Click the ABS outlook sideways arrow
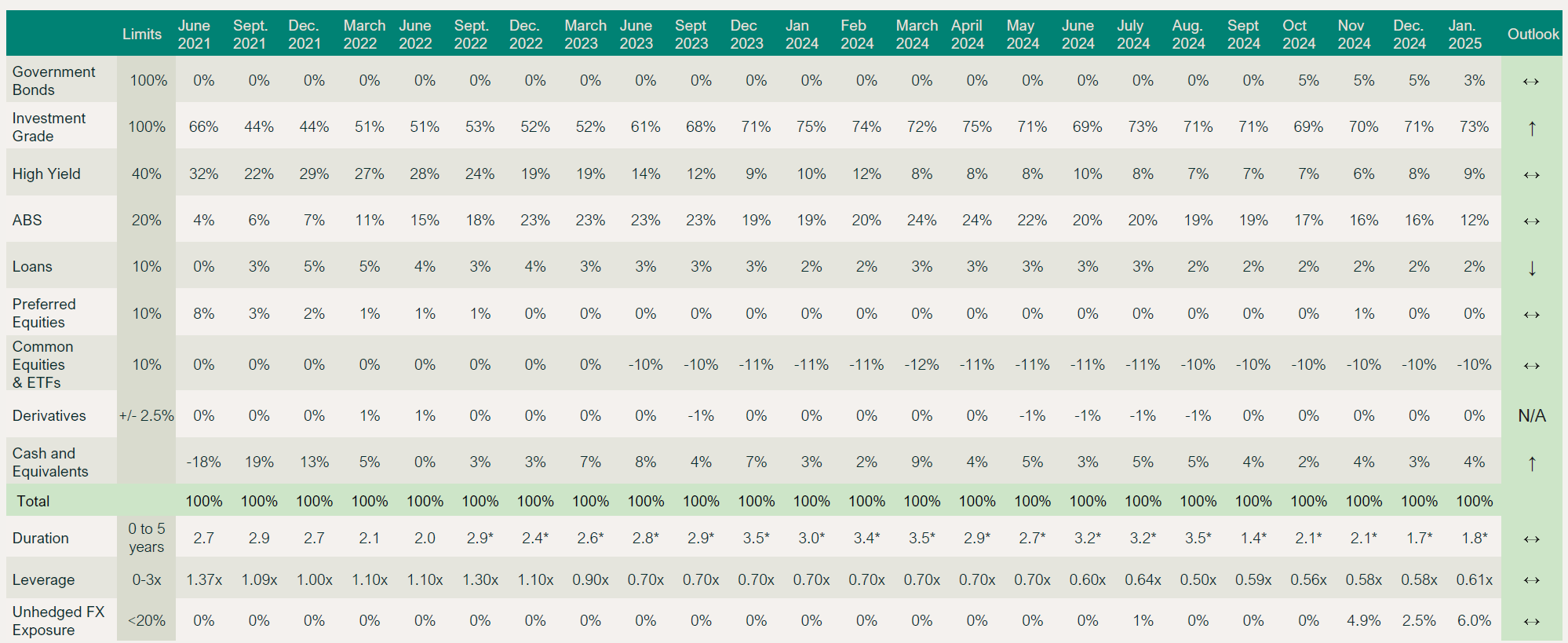 point(1531,221)
